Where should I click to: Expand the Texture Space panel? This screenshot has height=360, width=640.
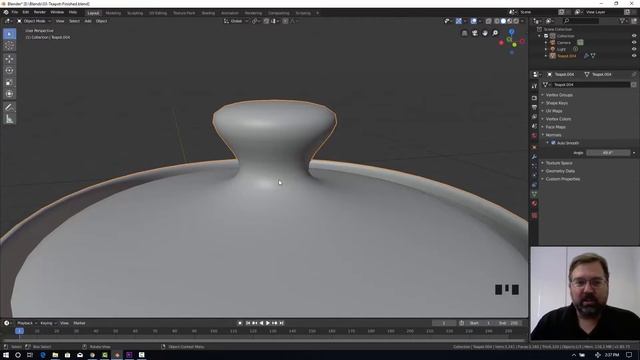click(559, 163)
